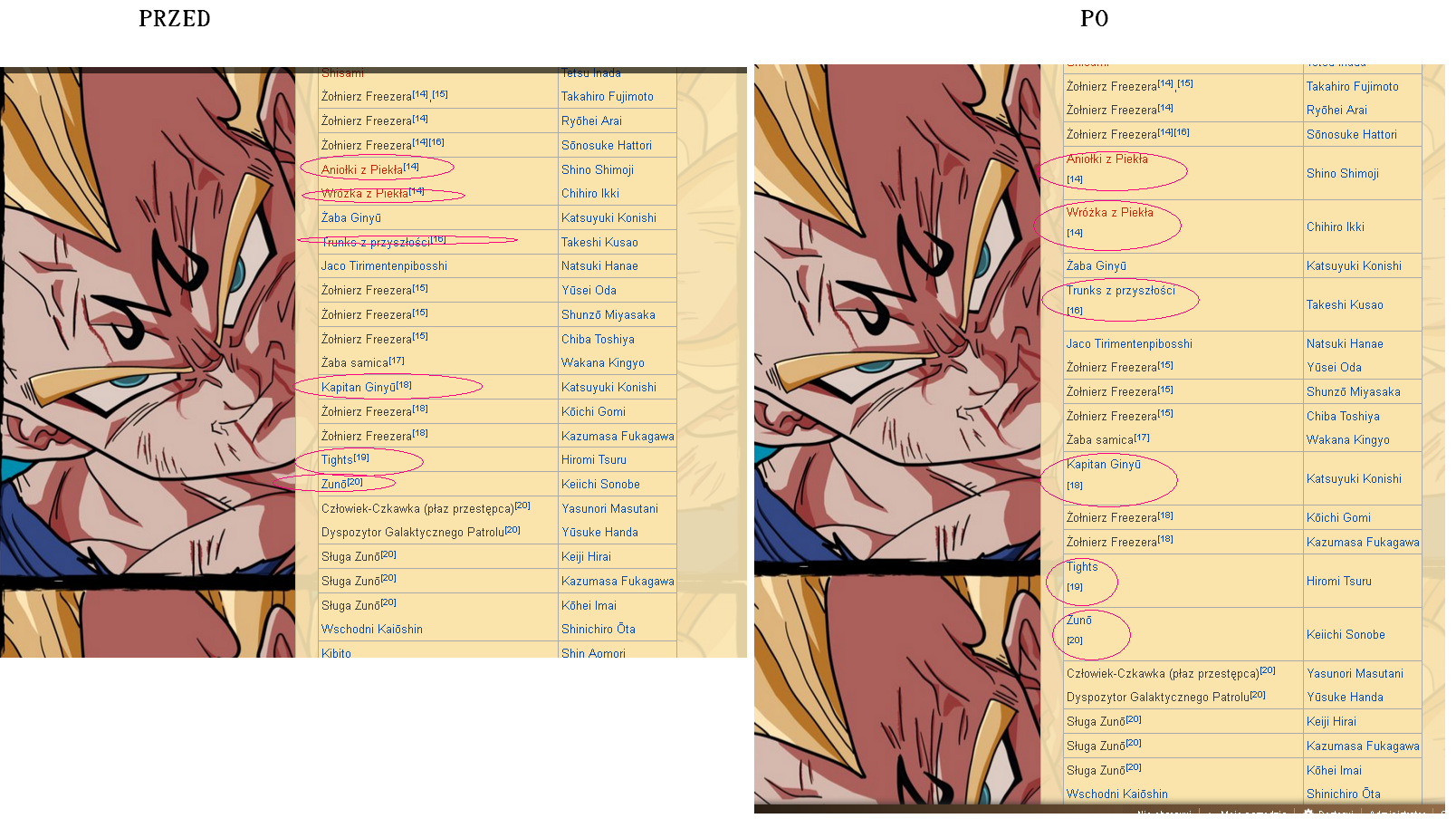Click red Aniołki z Piekła in PO screenshot
The height and width of the screenshot is (828, 1456).
(1106, 159)
